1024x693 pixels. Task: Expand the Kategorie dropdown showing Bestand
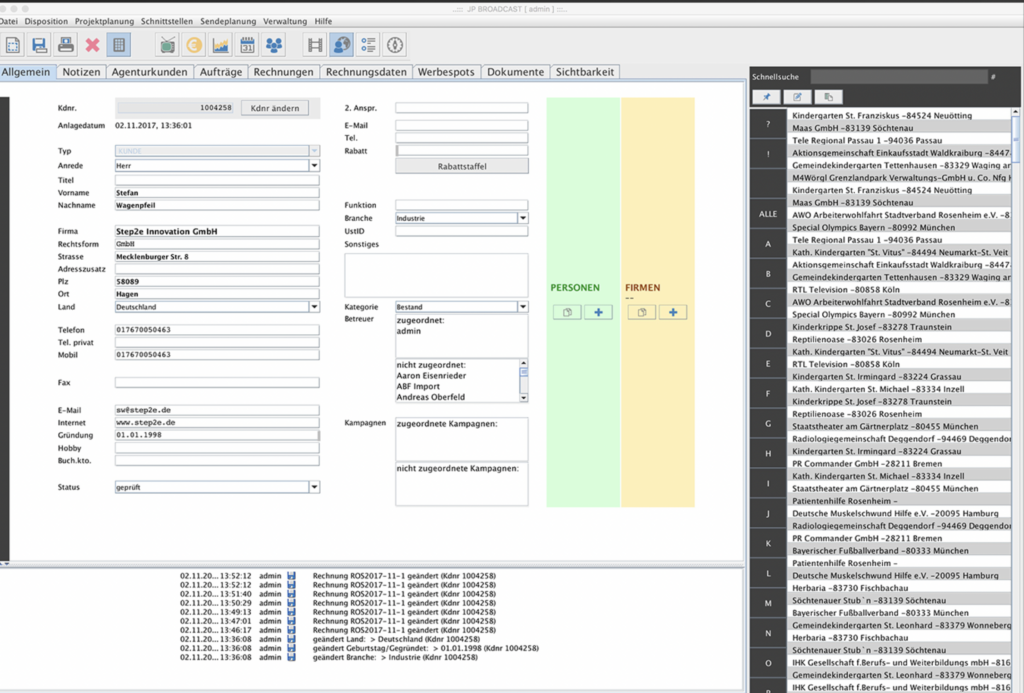click(x=522, y=307)
